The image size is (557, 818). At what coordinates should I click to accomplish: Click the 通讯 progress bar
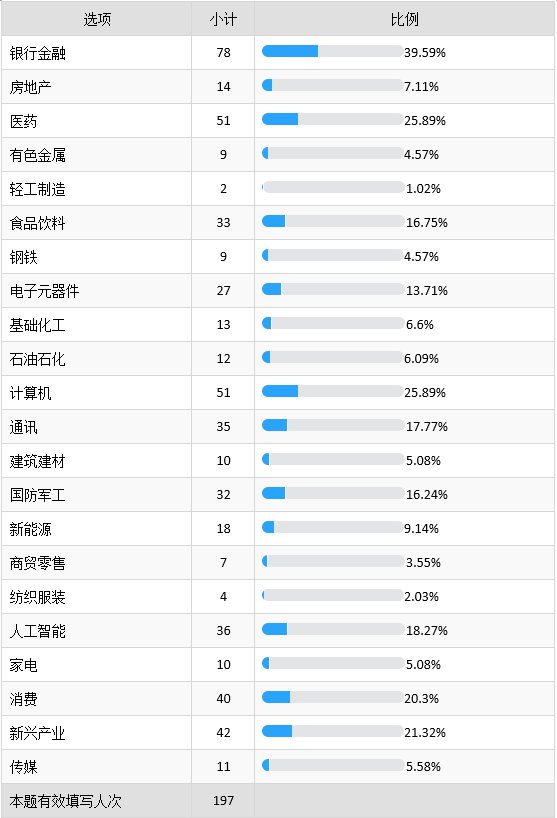333,425
